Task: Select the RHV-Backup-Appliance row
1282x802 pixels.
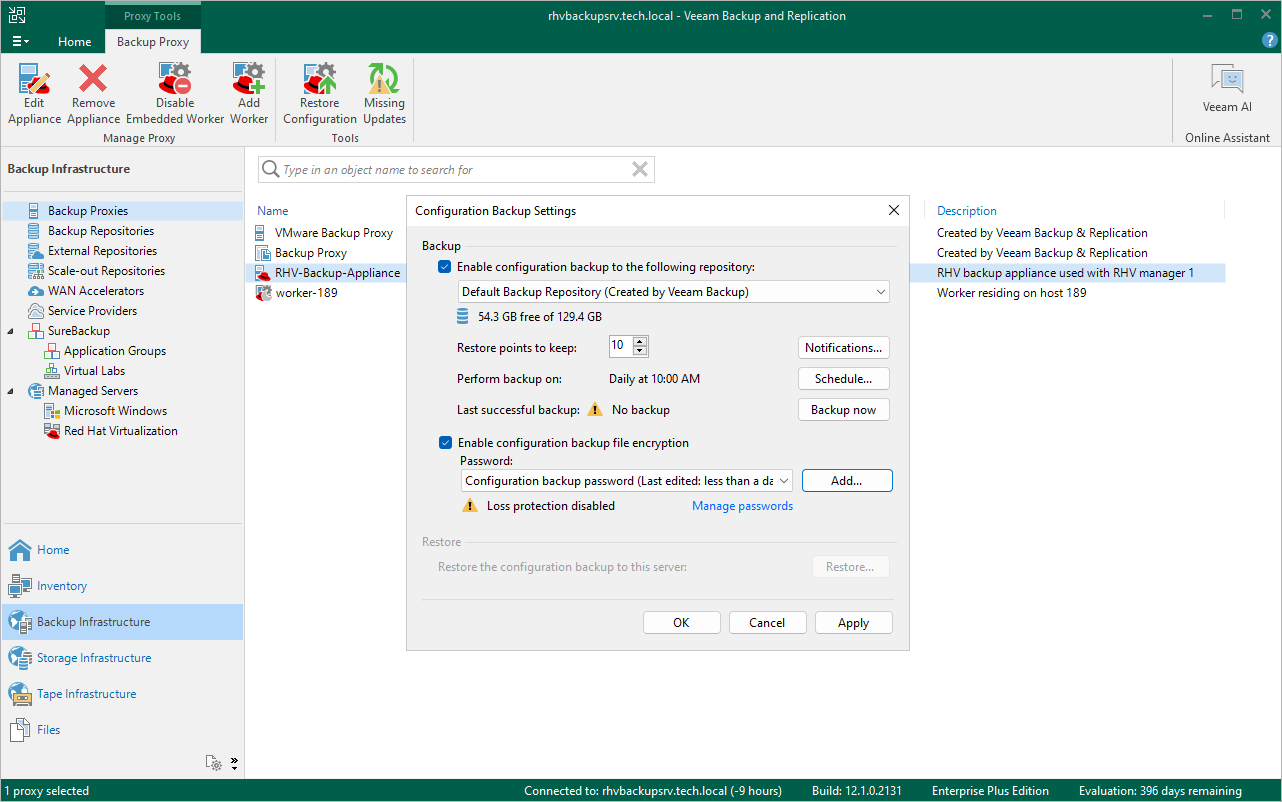Action: 338,273
